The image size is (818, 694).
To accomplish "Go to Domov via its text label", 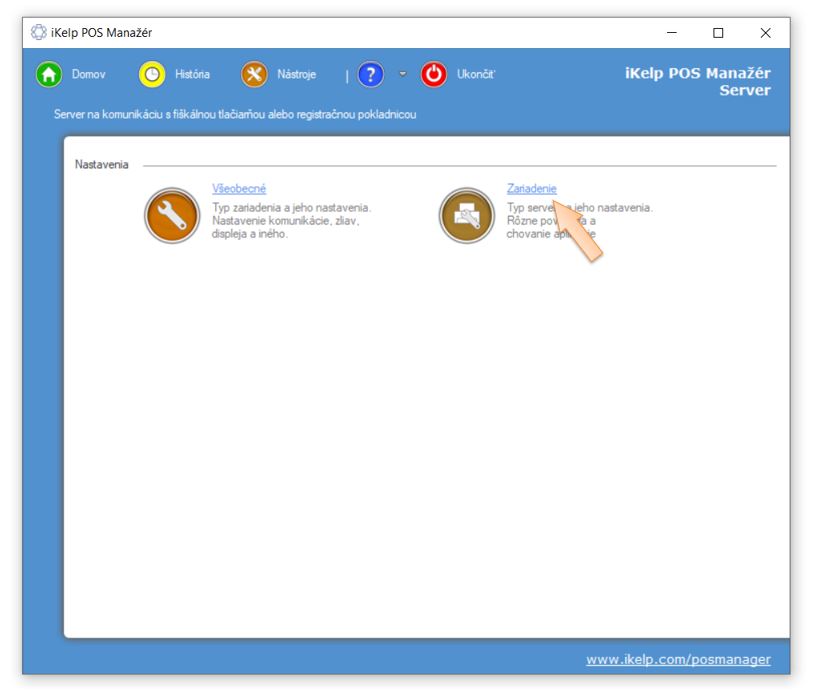I will pos(88,75).
